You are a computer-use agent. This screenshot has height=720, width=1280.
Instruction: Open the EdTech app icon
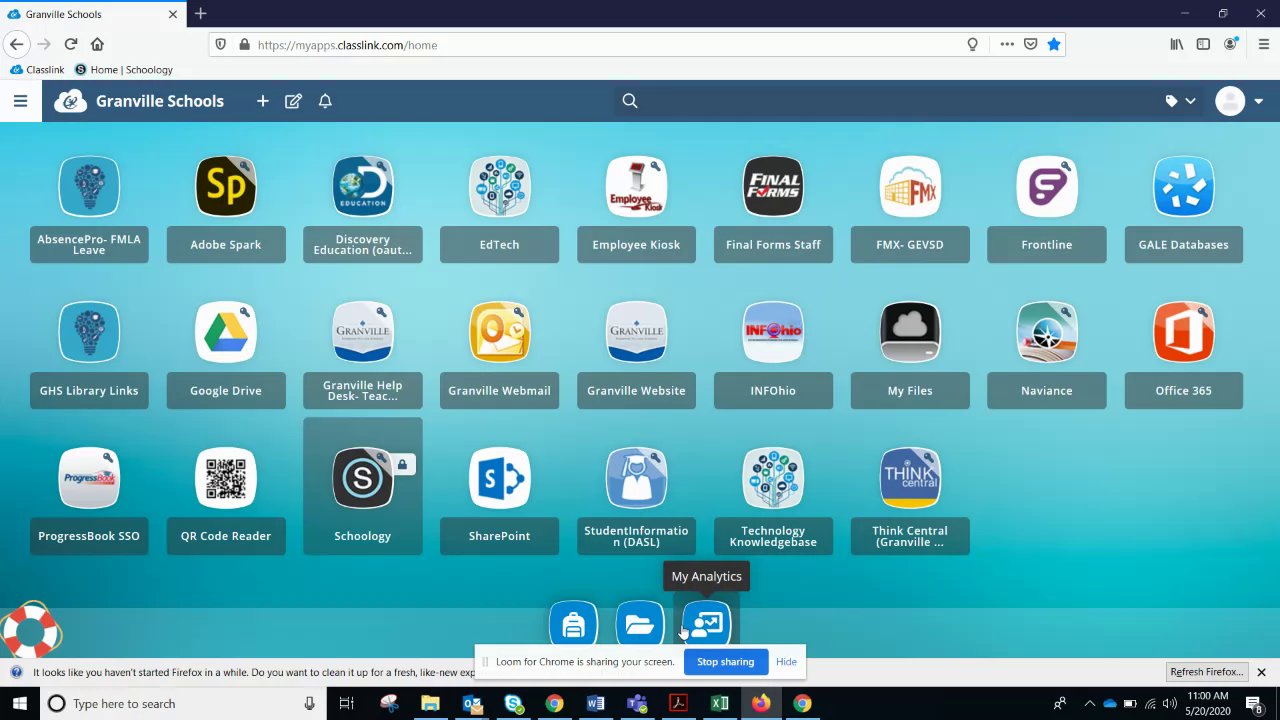pos(499,186)
